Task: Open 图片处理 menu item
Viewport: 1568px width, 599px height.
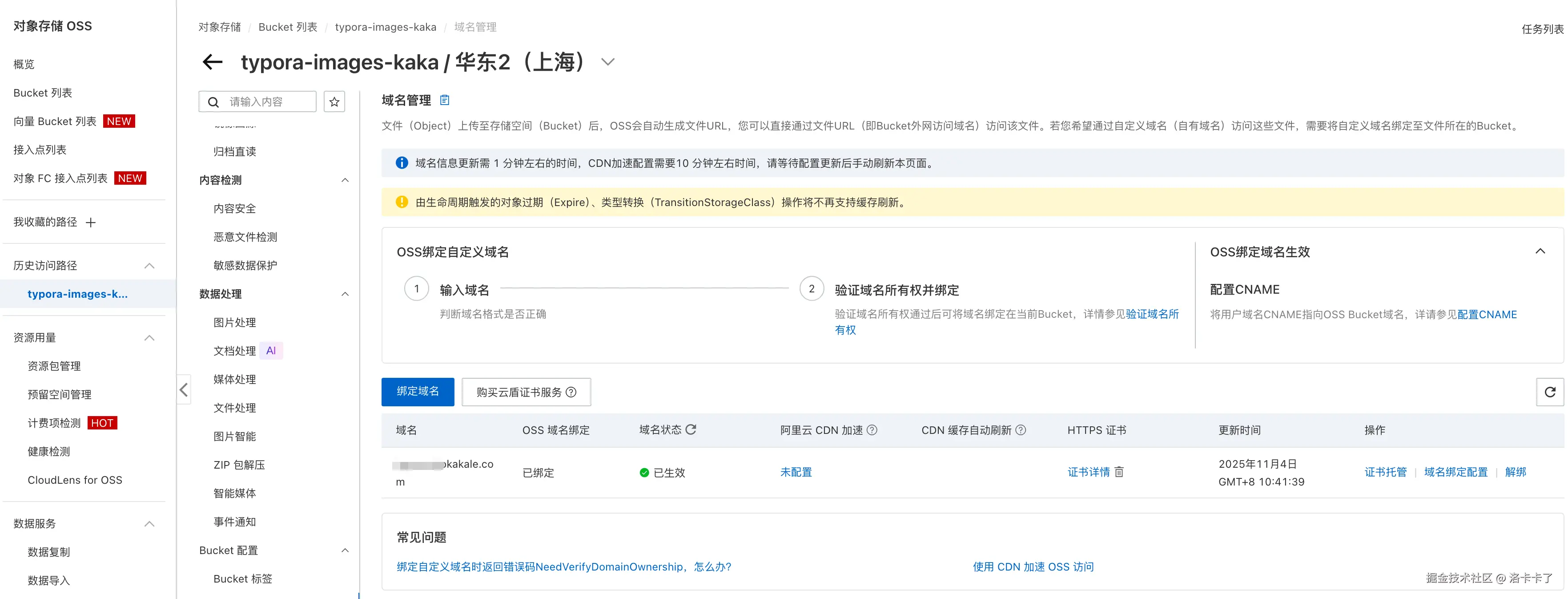Action: pos(234,322)
